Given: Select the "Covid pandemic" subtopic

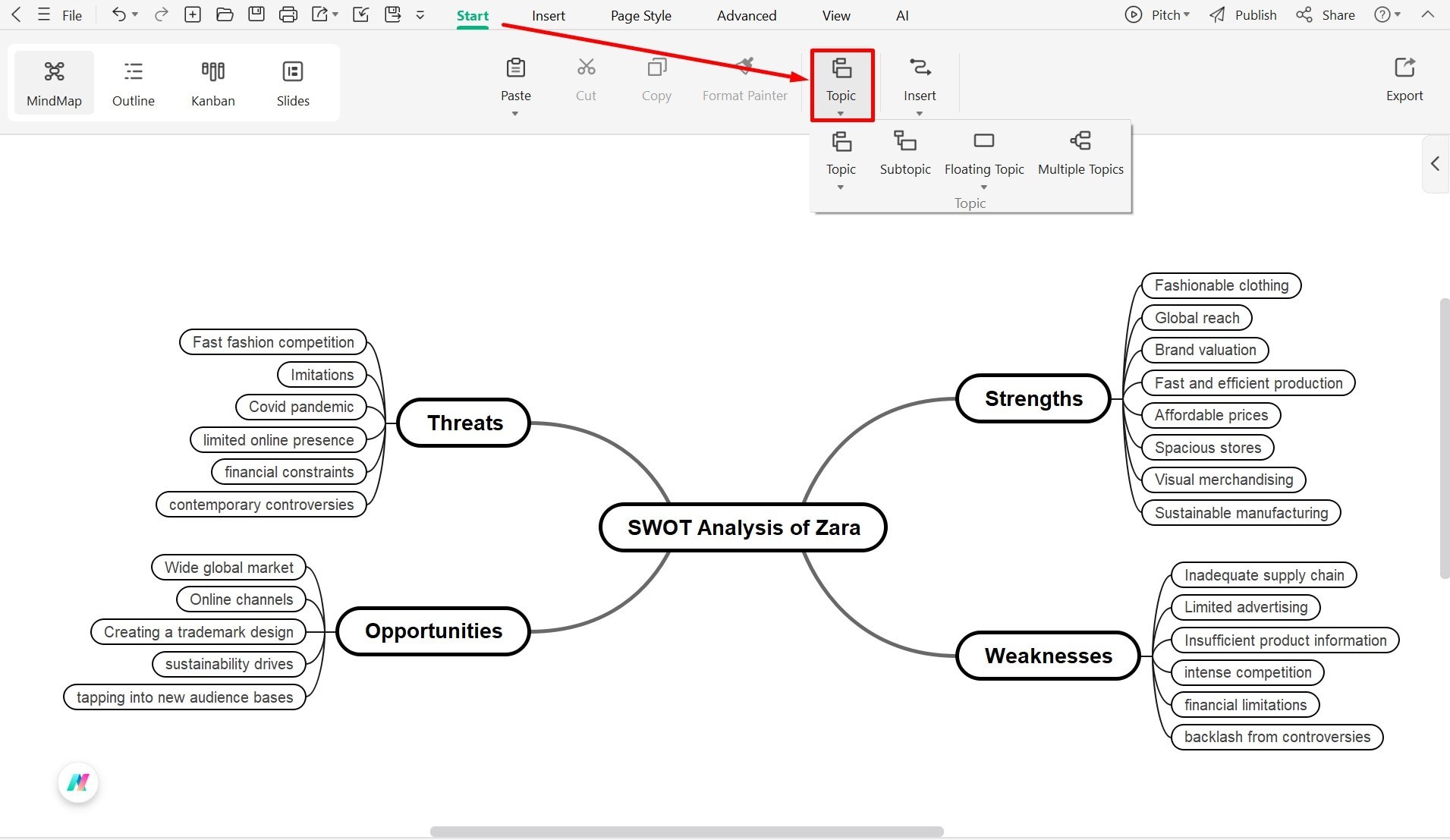Looking at the screenshot, I should (301, 407).
